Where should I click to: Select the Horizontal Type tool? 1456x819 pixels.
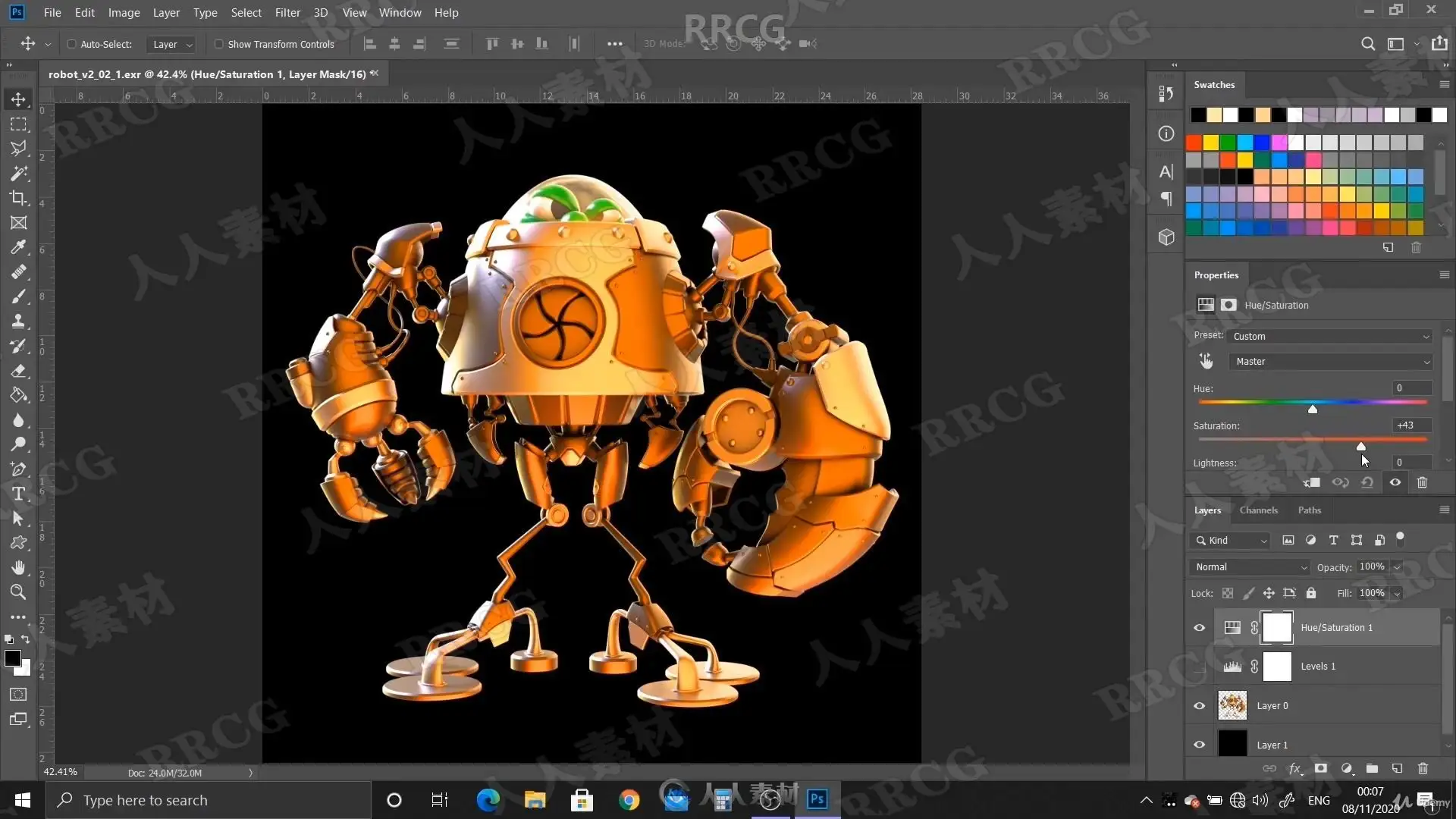(18, 494)
